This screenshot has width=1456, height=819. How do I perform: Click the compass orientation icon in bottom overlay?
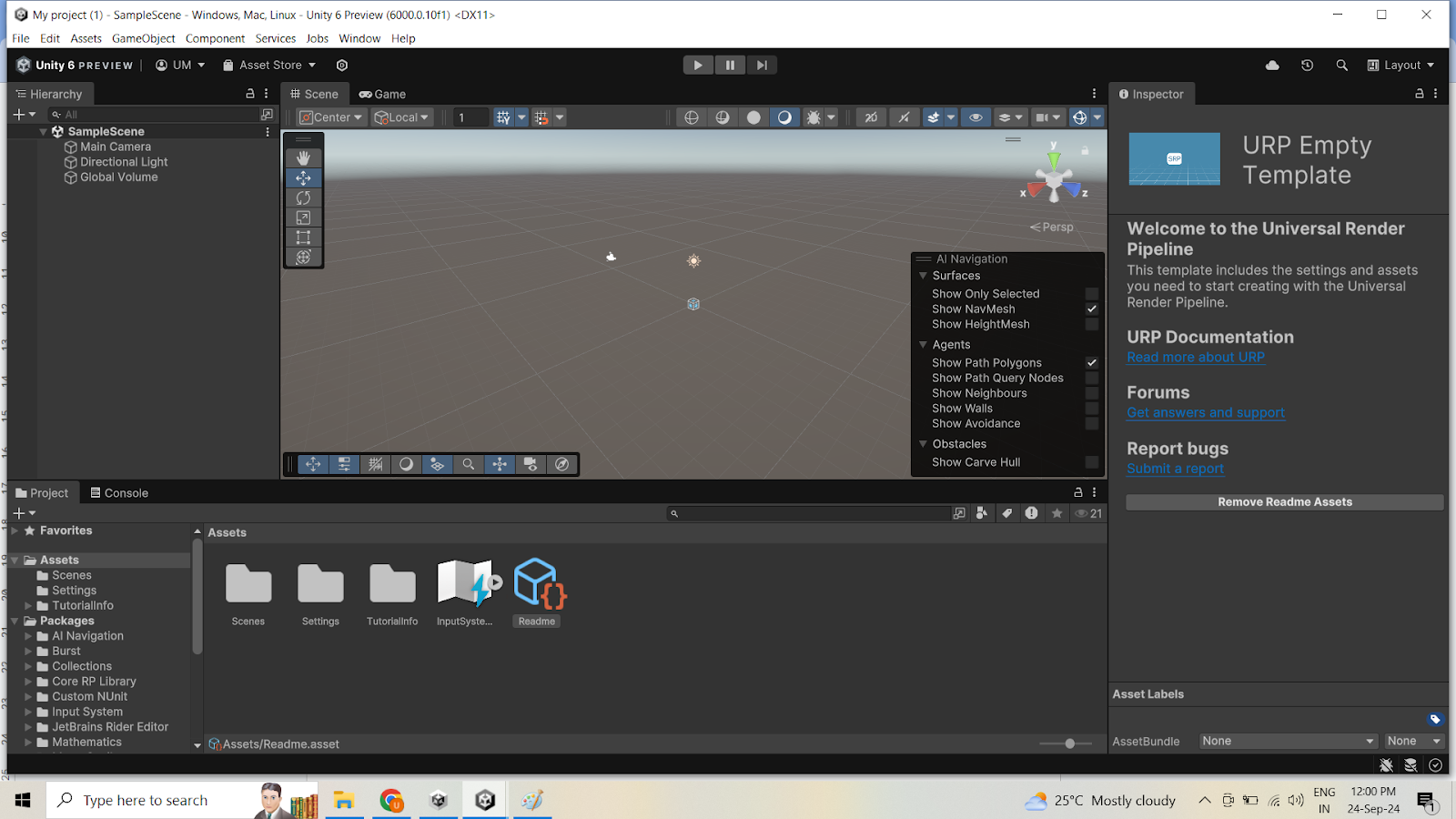point(562,464)
